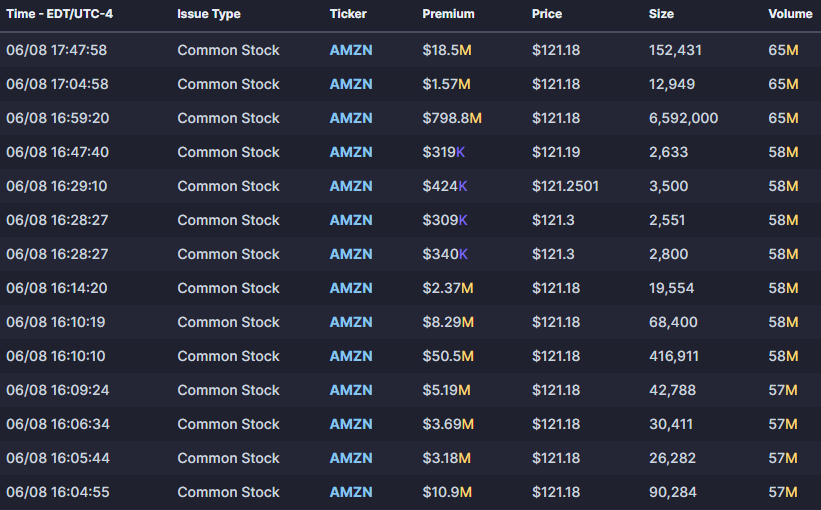This screenshot has height=510, width=821.
Task: Open AMZN ticker in the 16:47:40 row
Action: click(351, 152)
